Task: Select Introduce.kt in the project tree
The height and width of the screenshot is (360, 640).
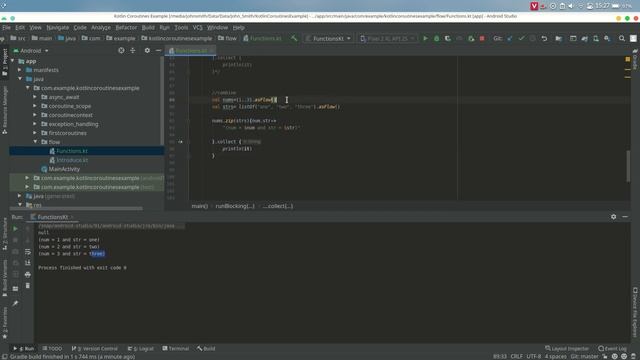Action: [72, 160]
